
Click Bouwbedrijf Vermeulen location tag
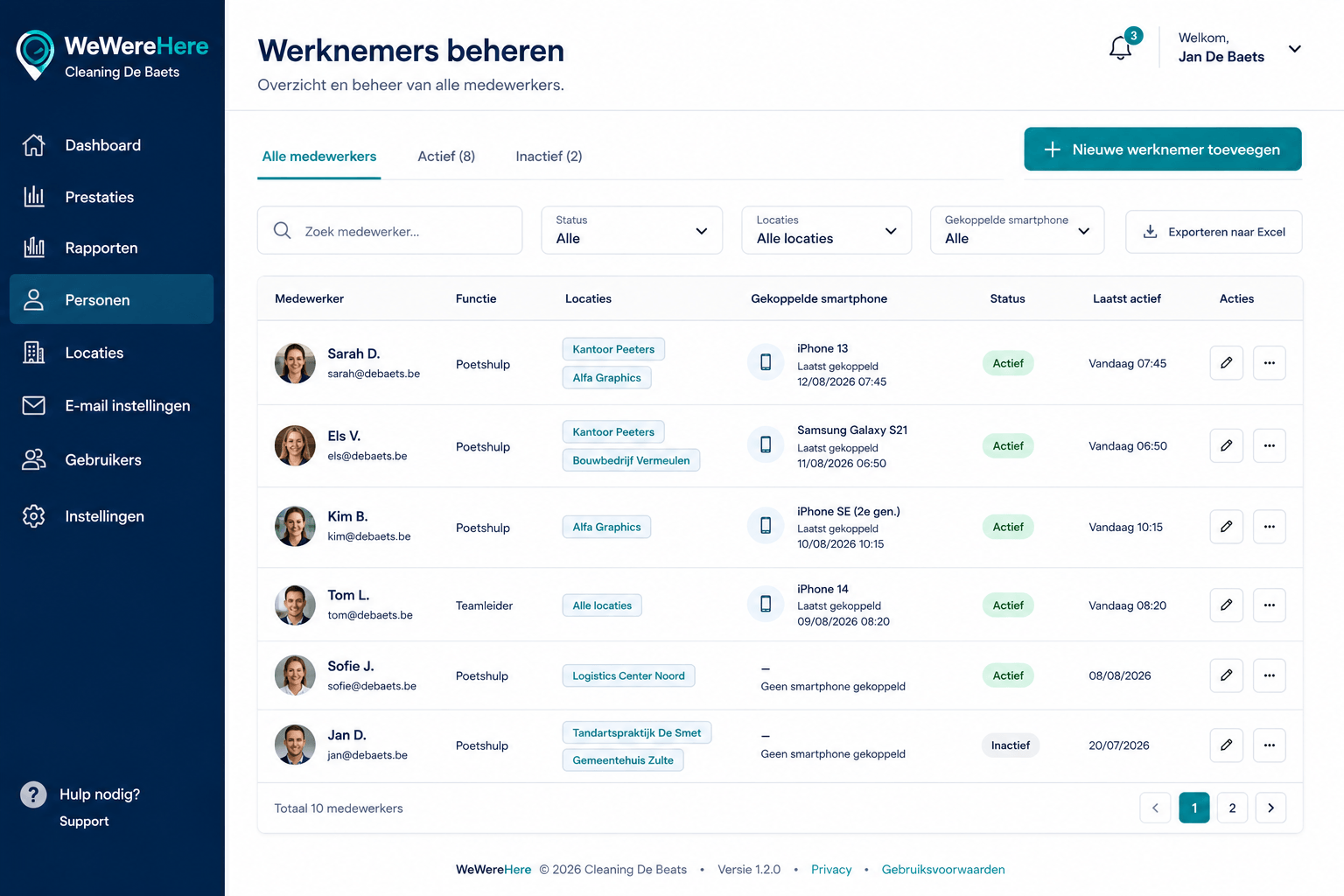click(631, 460)
